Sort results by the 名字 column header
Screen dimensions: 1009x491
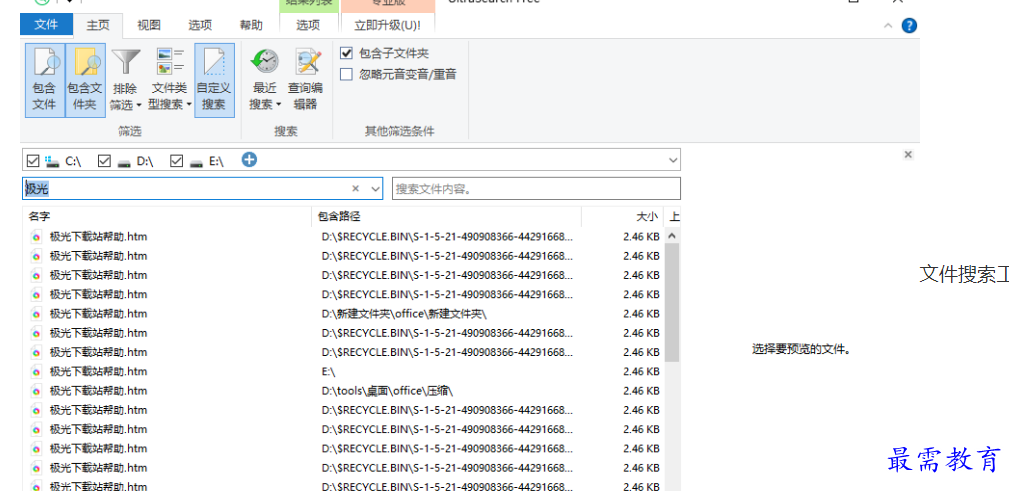[167, 217]
